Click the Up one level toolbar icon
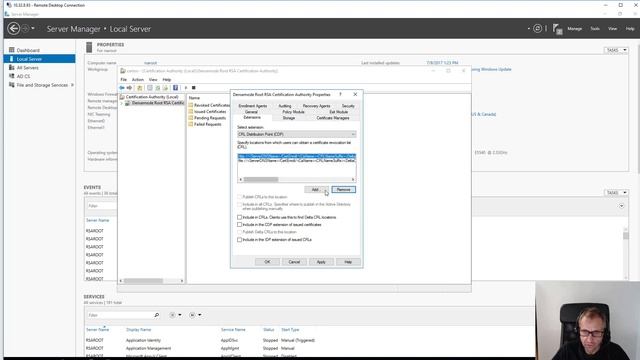 coord(140,88)
